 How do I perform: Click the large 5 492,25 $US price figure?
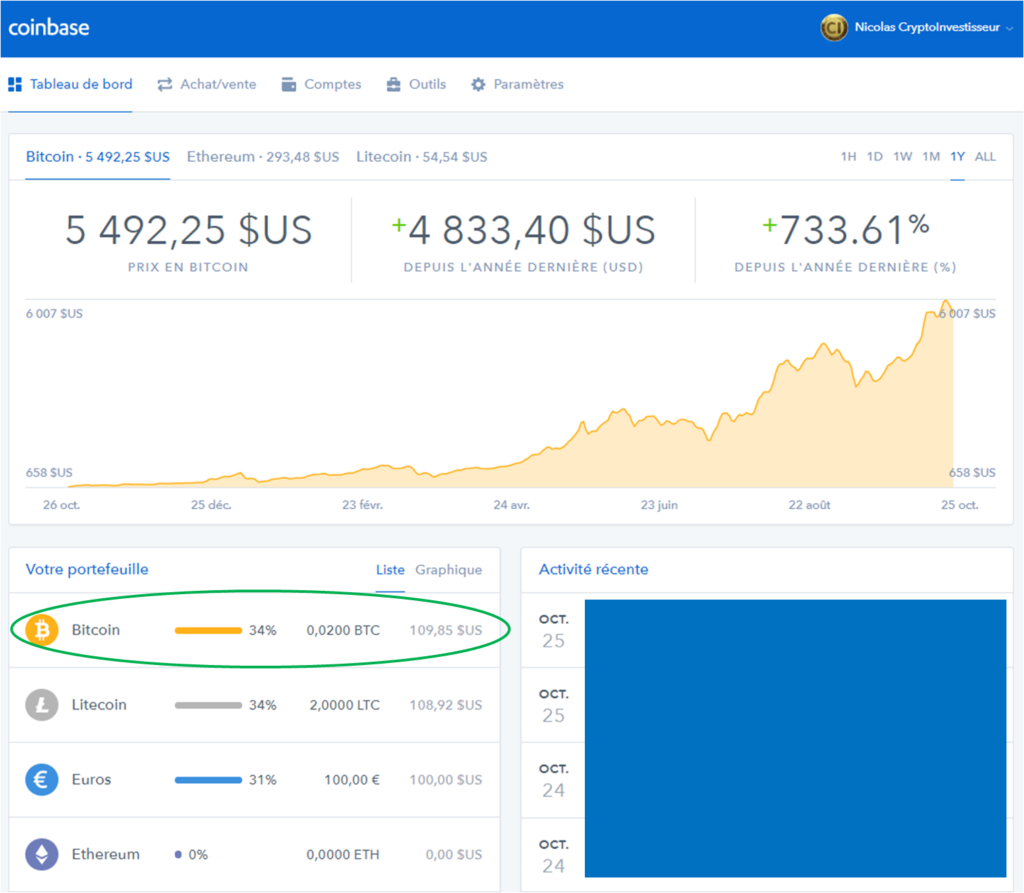189,231
